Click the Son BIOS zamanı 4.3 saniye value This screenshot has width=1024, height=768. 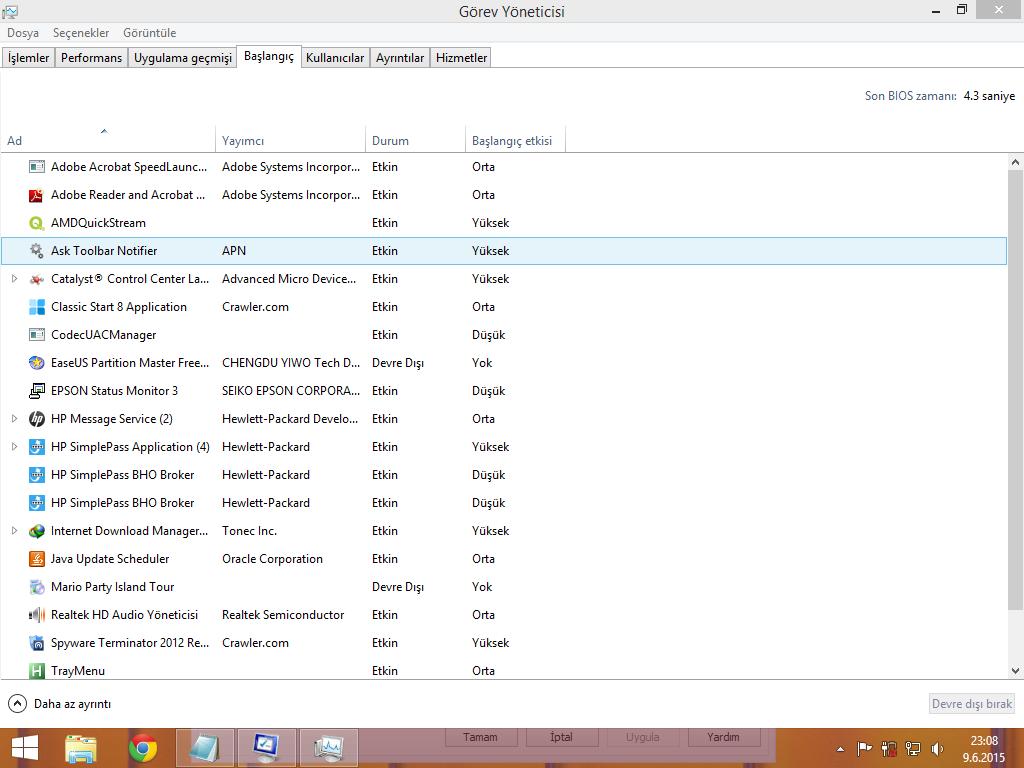click(x=989, y=95)
